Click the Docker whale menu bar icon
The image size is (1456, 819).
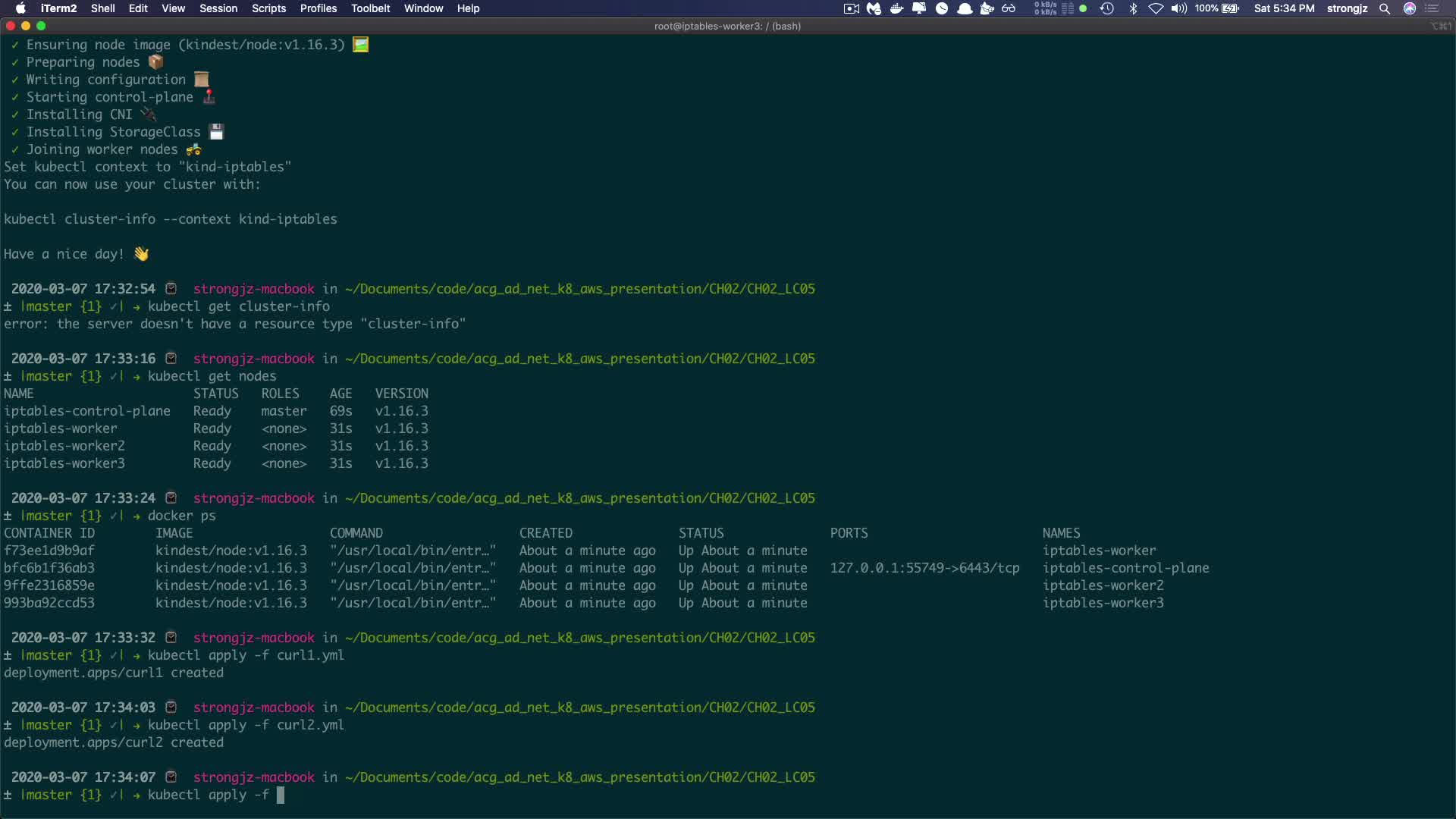896,8
